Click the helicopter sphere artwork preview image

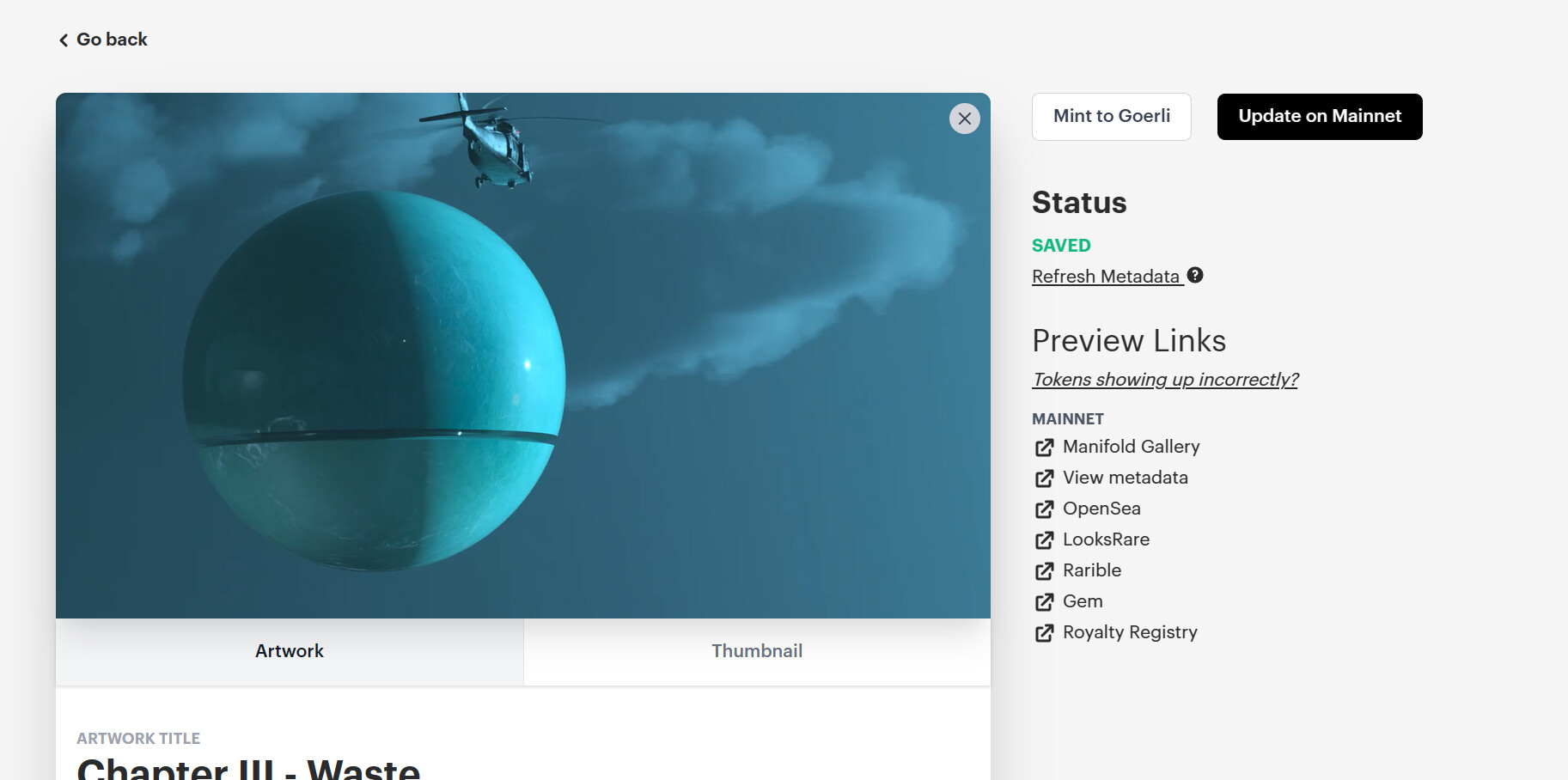pyautogui.click(x=522, y=356)
